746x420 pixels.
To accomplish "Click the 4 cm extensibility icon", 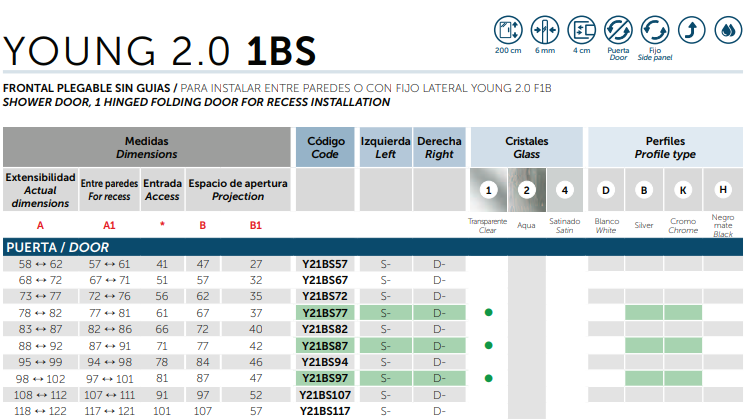I will (x=581, y=29).
